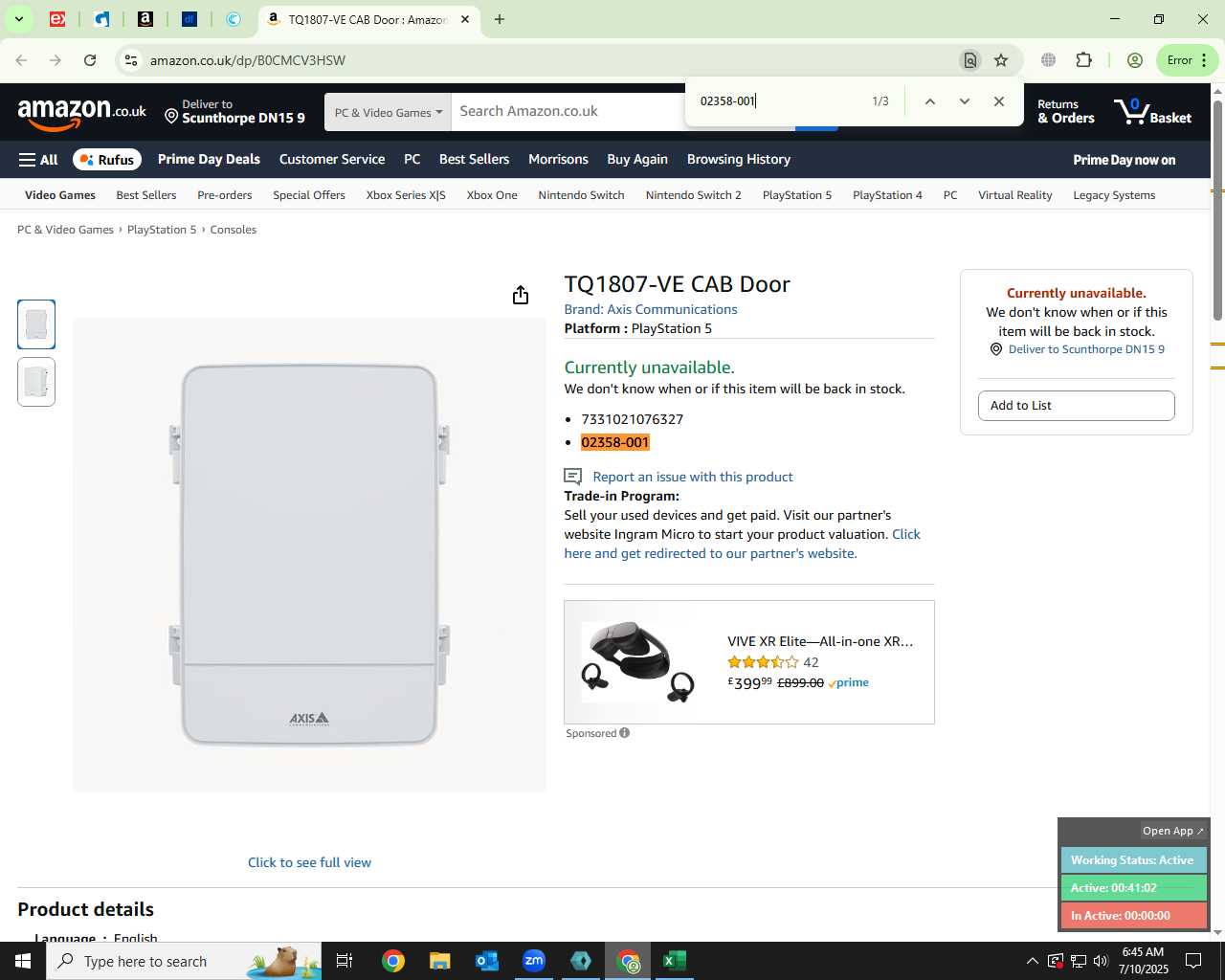Go to next find result
Image resolution: width=1225 pixels, height=980 pixels.
(965, 101)
